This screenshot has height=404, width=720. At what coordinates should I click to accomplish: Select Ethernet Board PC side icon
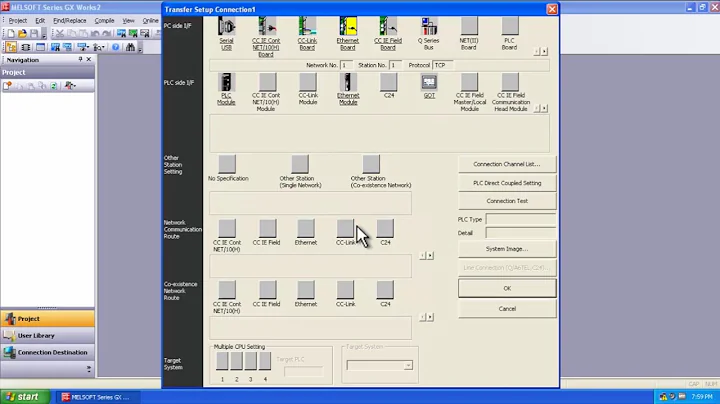(x=348, y=27)
